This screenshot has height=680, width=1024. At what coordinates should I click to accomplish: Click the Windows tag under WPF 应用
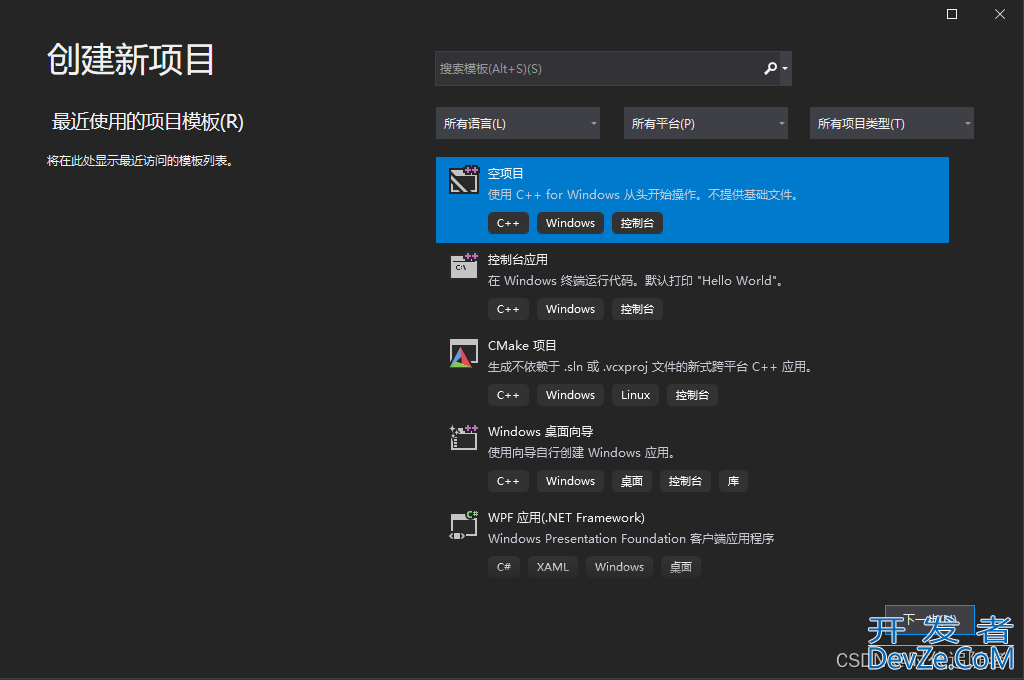pos(619,567)
